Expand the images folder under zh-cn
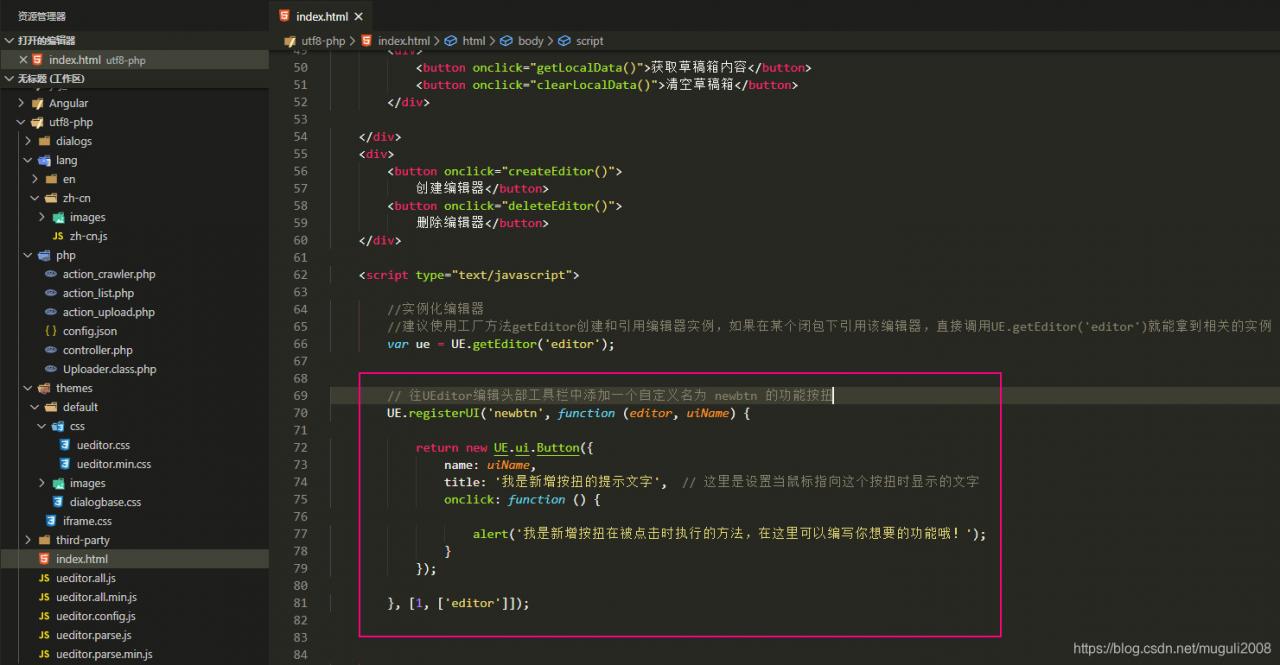 tap(43, 217)
